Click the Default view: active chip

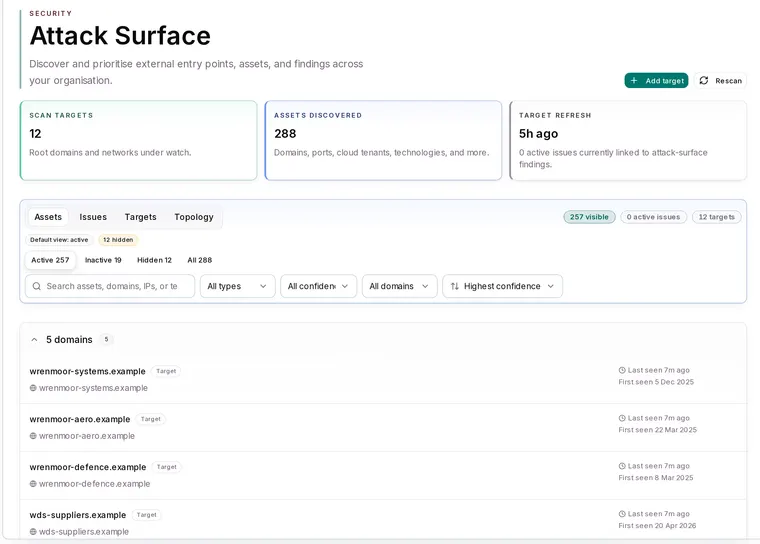tap(59, 240)
